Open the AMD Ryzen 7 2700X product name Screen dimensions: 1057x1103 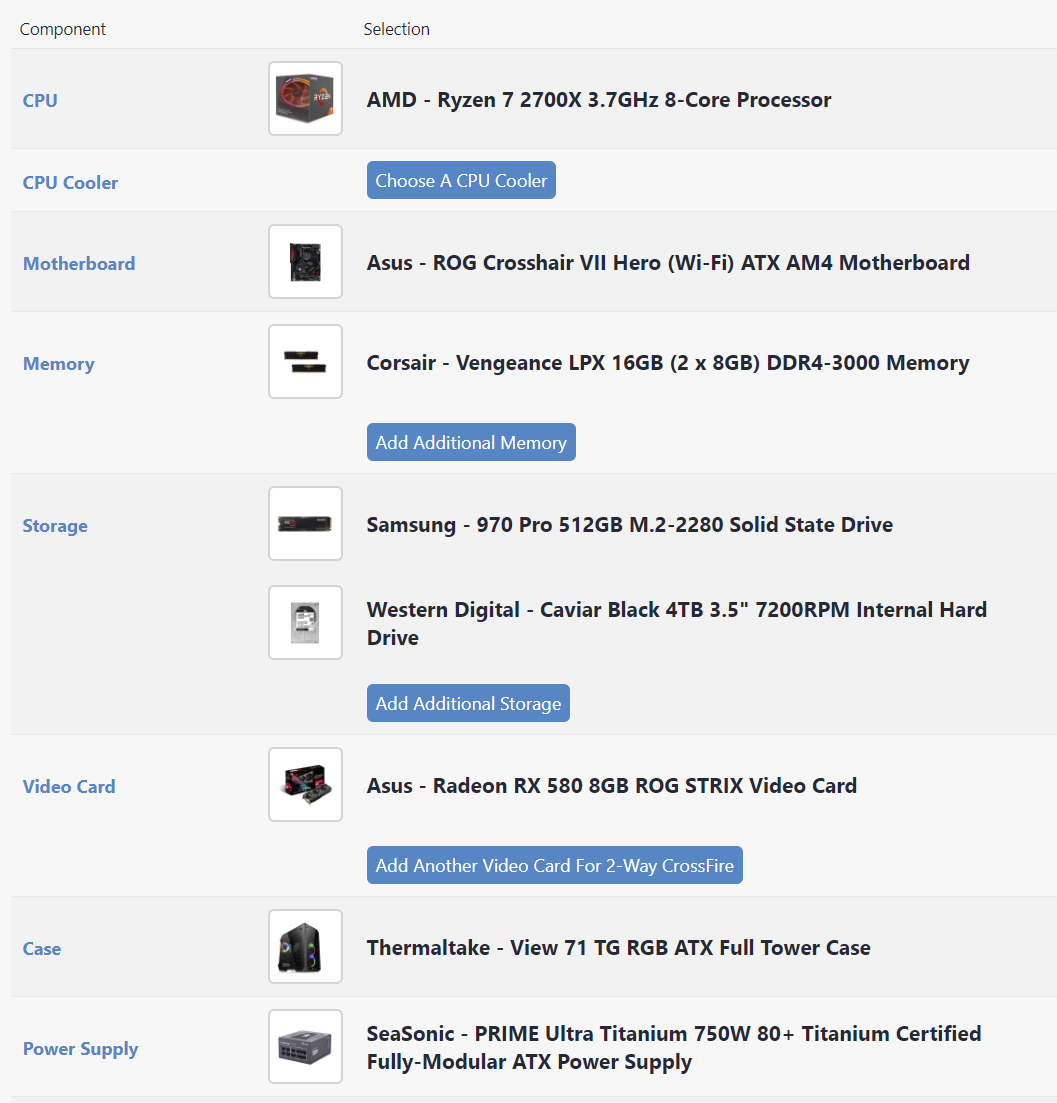pos(599,100)
